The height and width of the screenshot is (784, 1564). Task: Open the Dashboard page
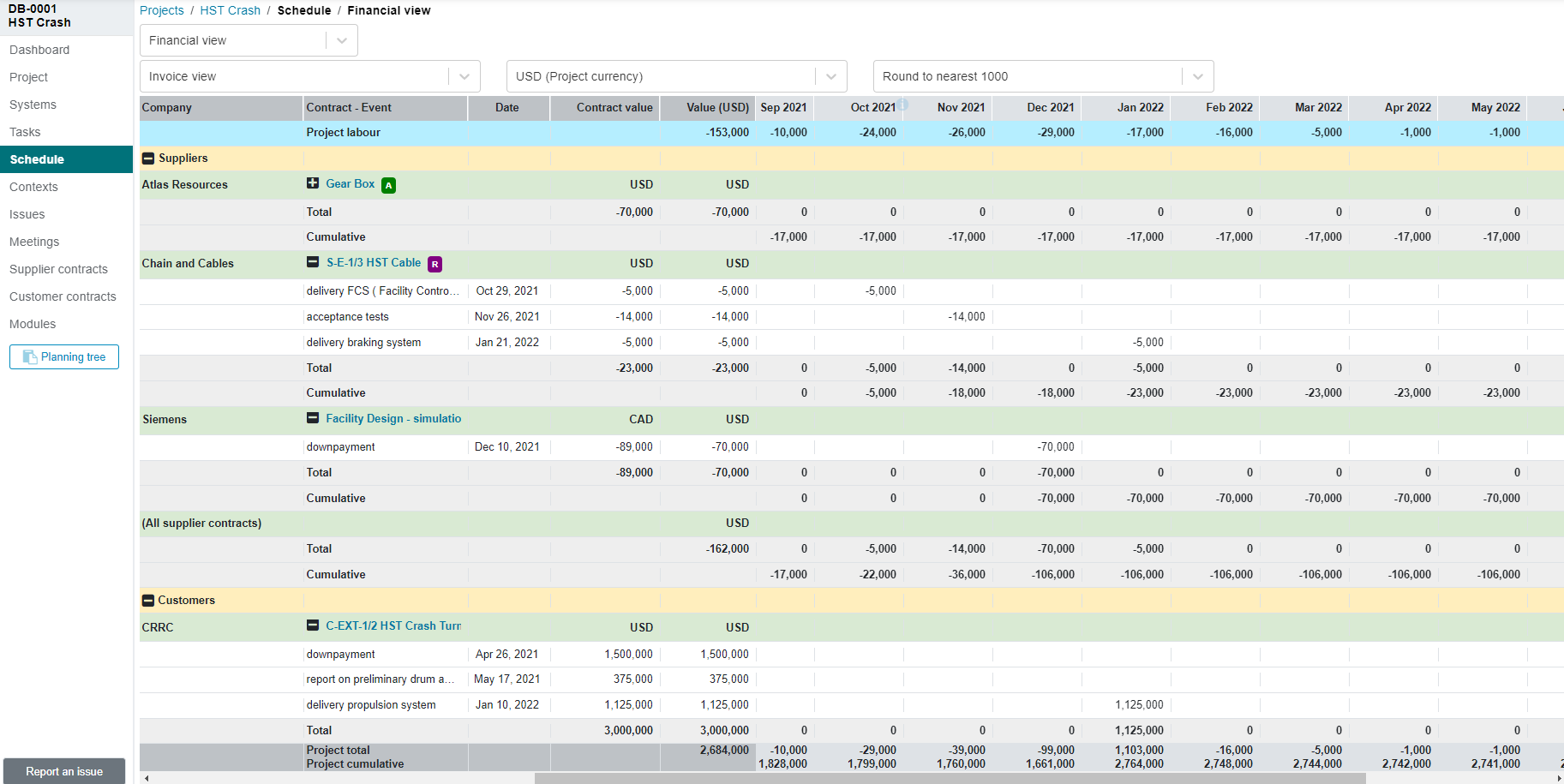(39, 50)
